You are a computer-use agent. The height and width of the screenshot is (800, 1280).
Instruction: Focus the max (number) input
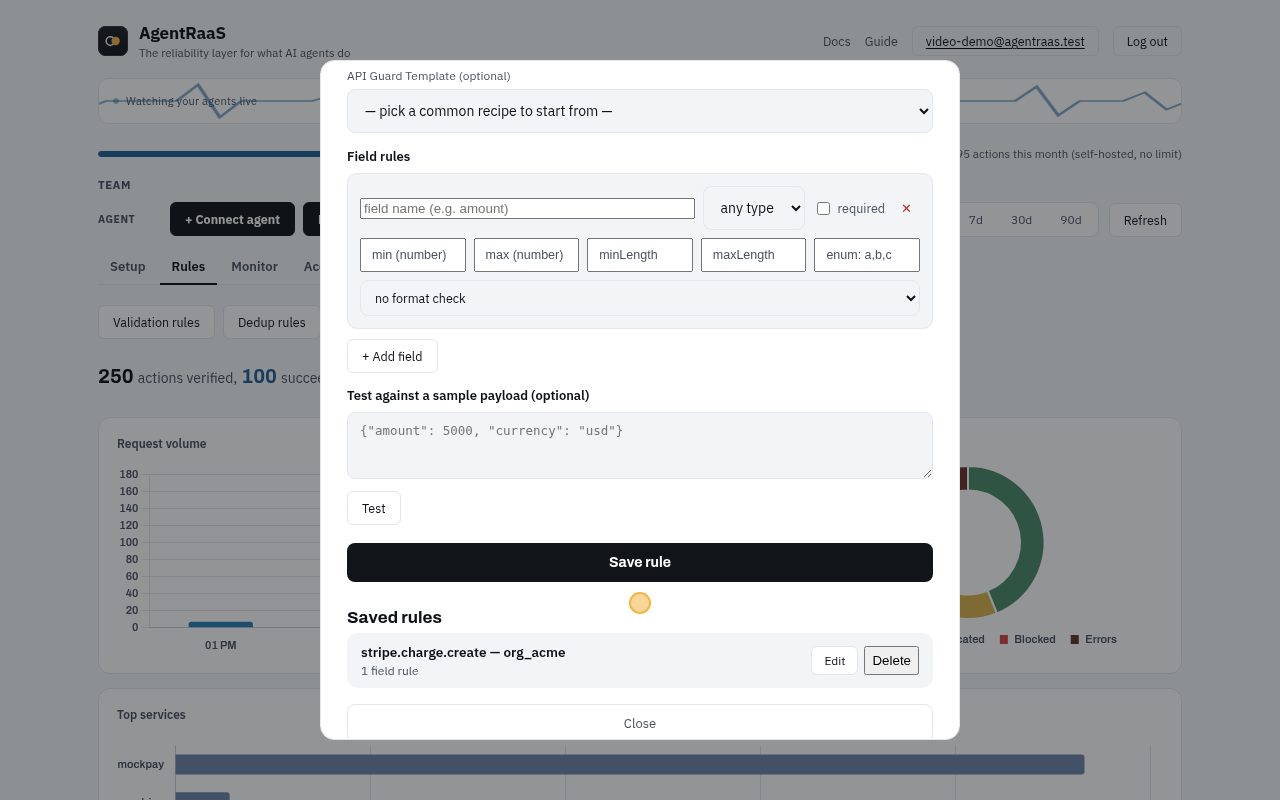(526, 255)
